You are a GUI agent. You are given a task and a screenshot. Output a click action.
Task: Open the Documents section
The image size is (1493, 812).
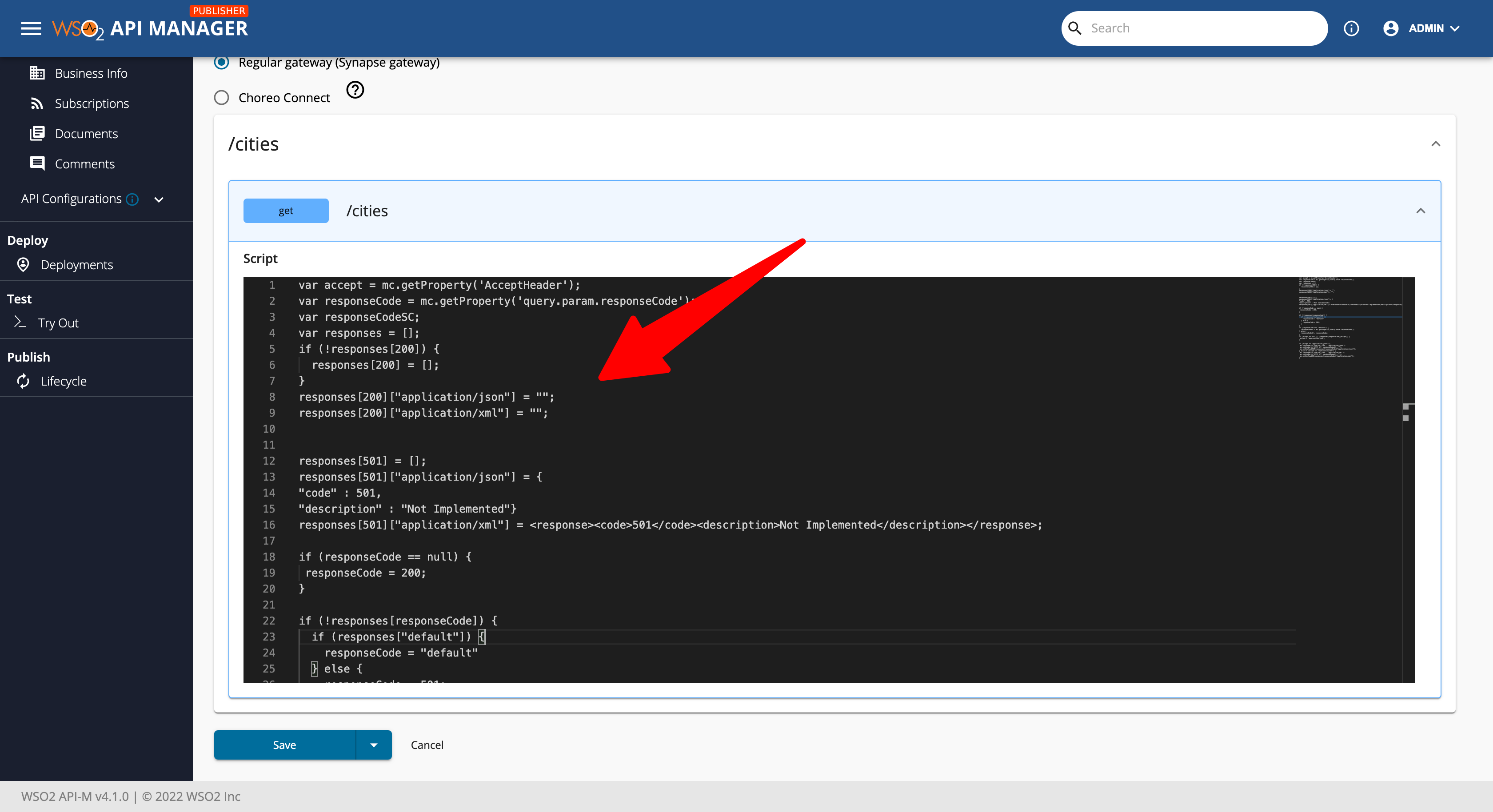[88, 133]
